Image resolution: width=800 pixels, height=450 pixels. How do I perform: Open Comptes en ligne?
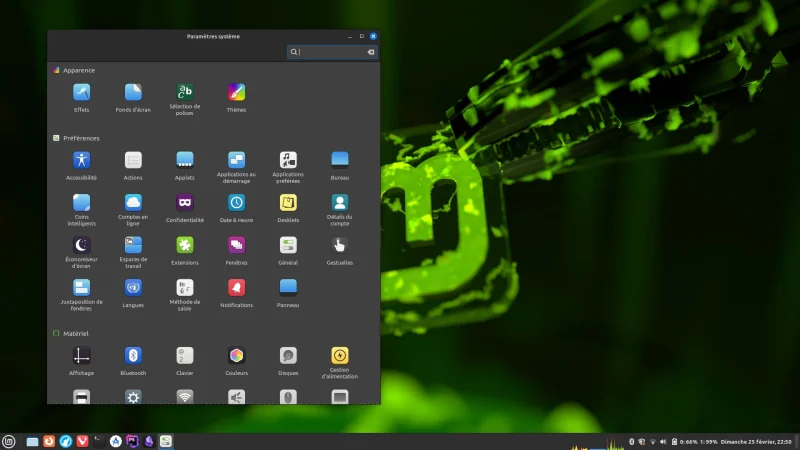(x=133, y=210)
